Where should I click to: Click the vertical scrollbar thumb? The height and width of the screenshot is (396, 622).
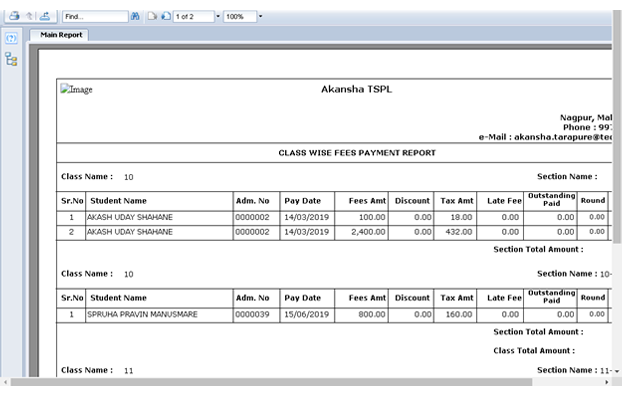coord(617,128)
